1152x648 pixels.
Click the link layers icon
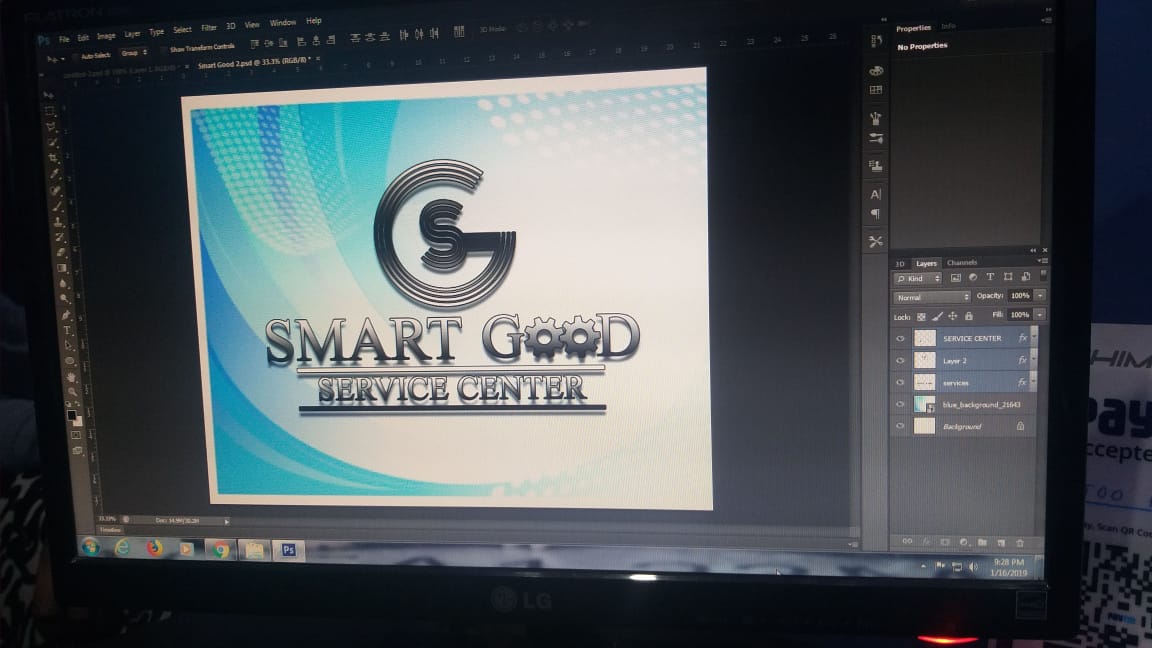pyautogui.click(x=907, y=541)
